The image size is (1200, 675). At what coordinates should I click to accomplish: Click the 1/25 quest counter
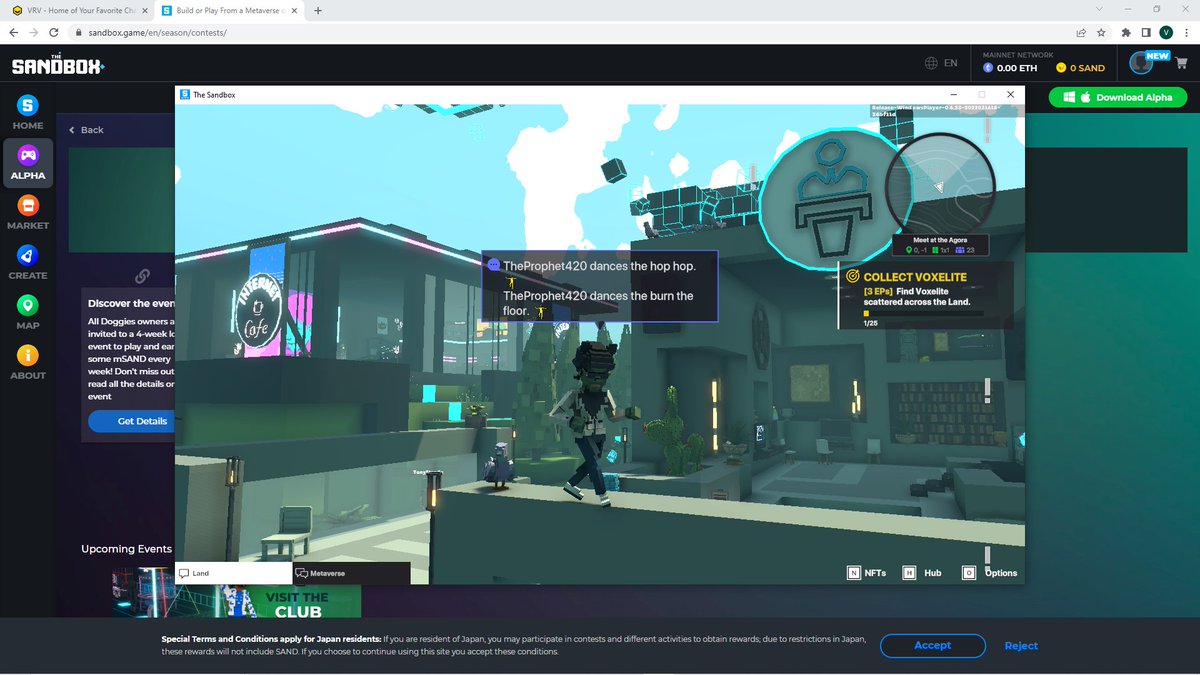(870, 323)
